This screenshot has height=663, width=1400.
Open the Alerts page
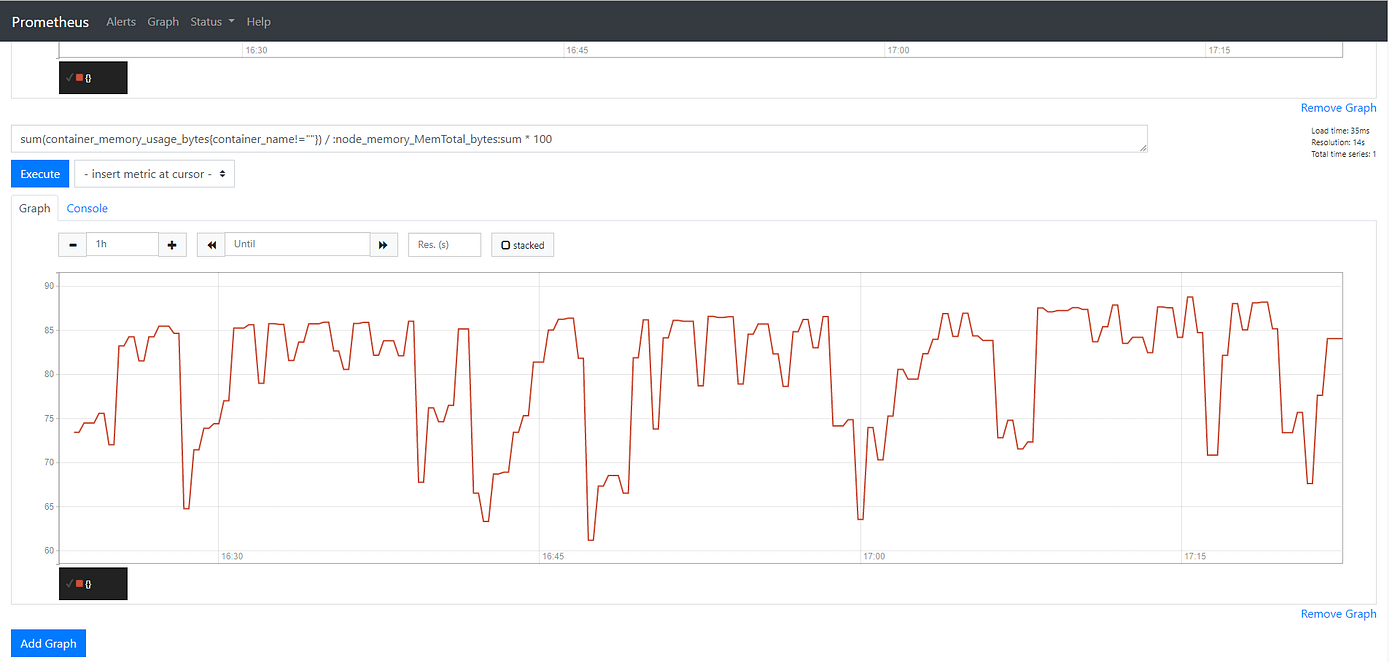pyautogui.click(x=121, y=22)
